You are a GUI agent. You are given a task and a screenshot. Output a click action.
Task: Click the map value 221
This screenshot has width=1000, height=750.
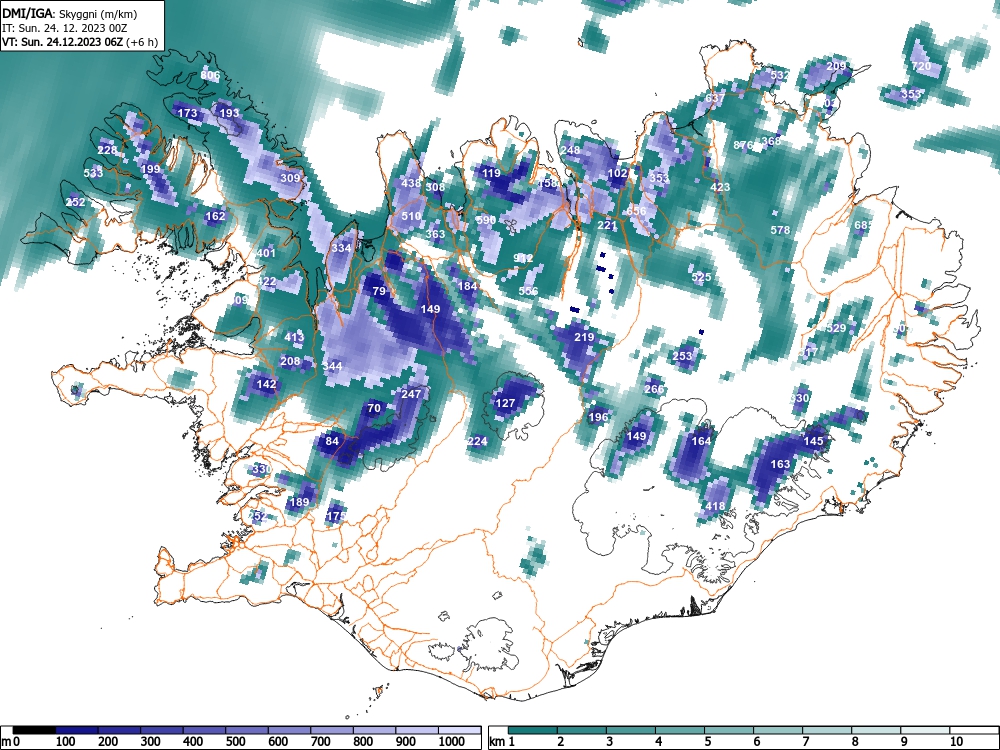(607, 225)
